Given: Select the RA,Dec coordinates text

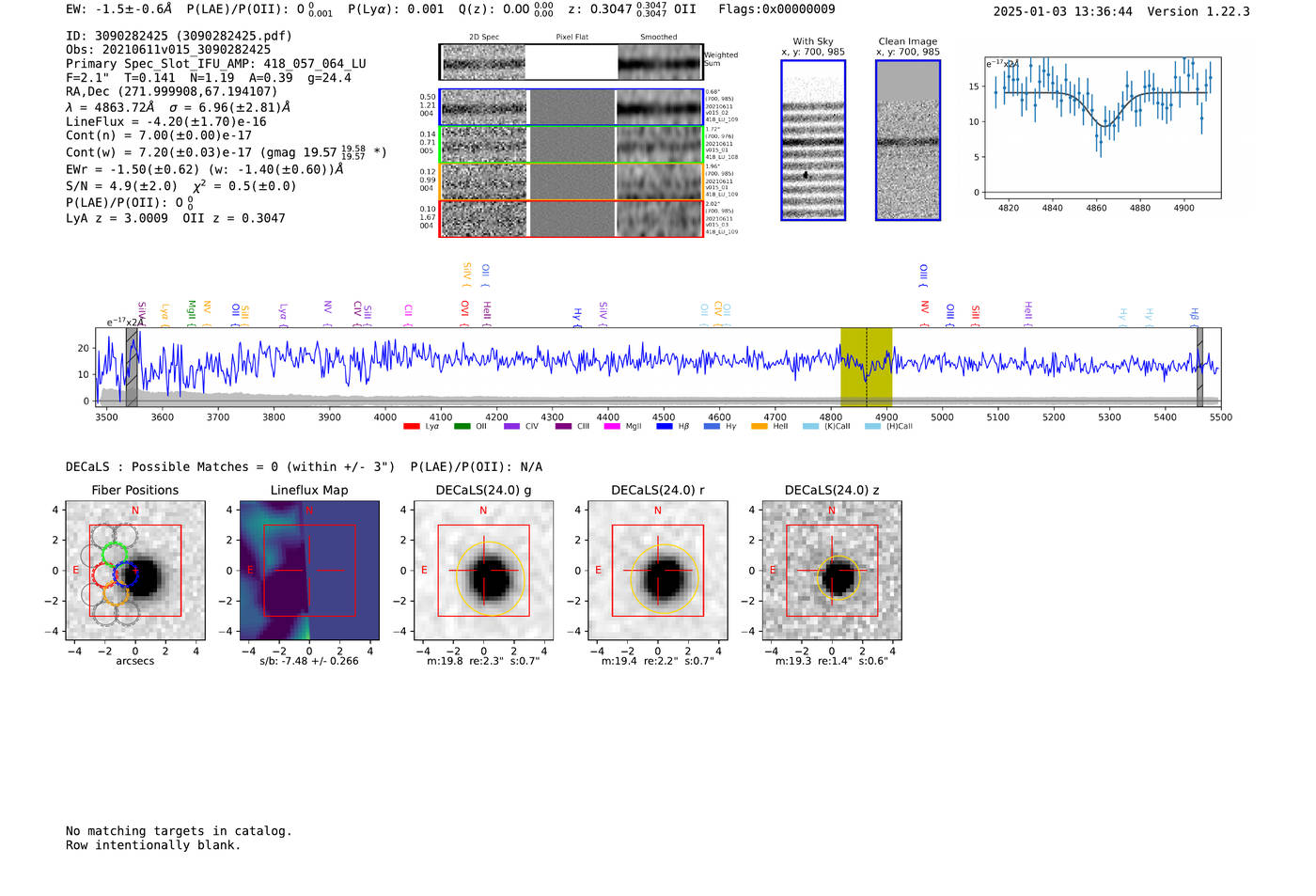Looking at the screenshot, I should click(171, 91).
